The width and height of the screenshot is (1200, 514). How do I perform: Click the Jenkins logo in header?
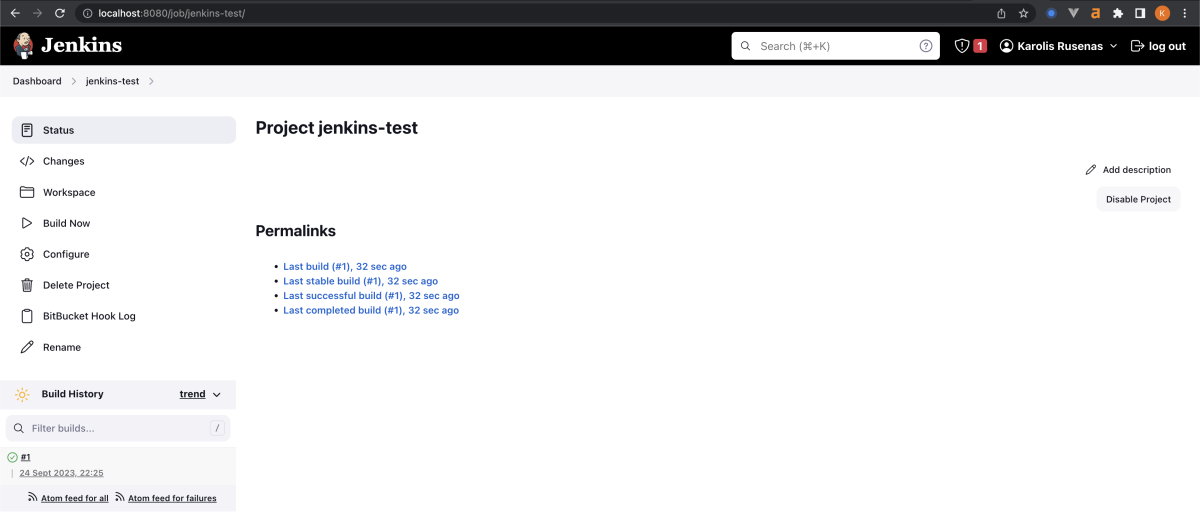pyautogui.click(x=67, y=45)
